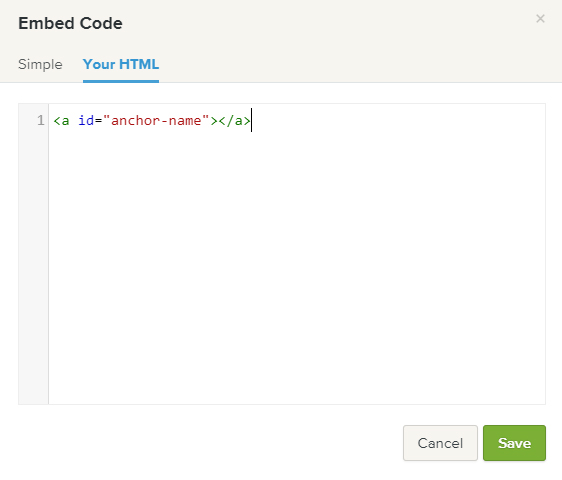The height and width of the screenshot is (480, 562).
Task: Save the embed code
Action: pyautogui.click(x=514, y=443)
